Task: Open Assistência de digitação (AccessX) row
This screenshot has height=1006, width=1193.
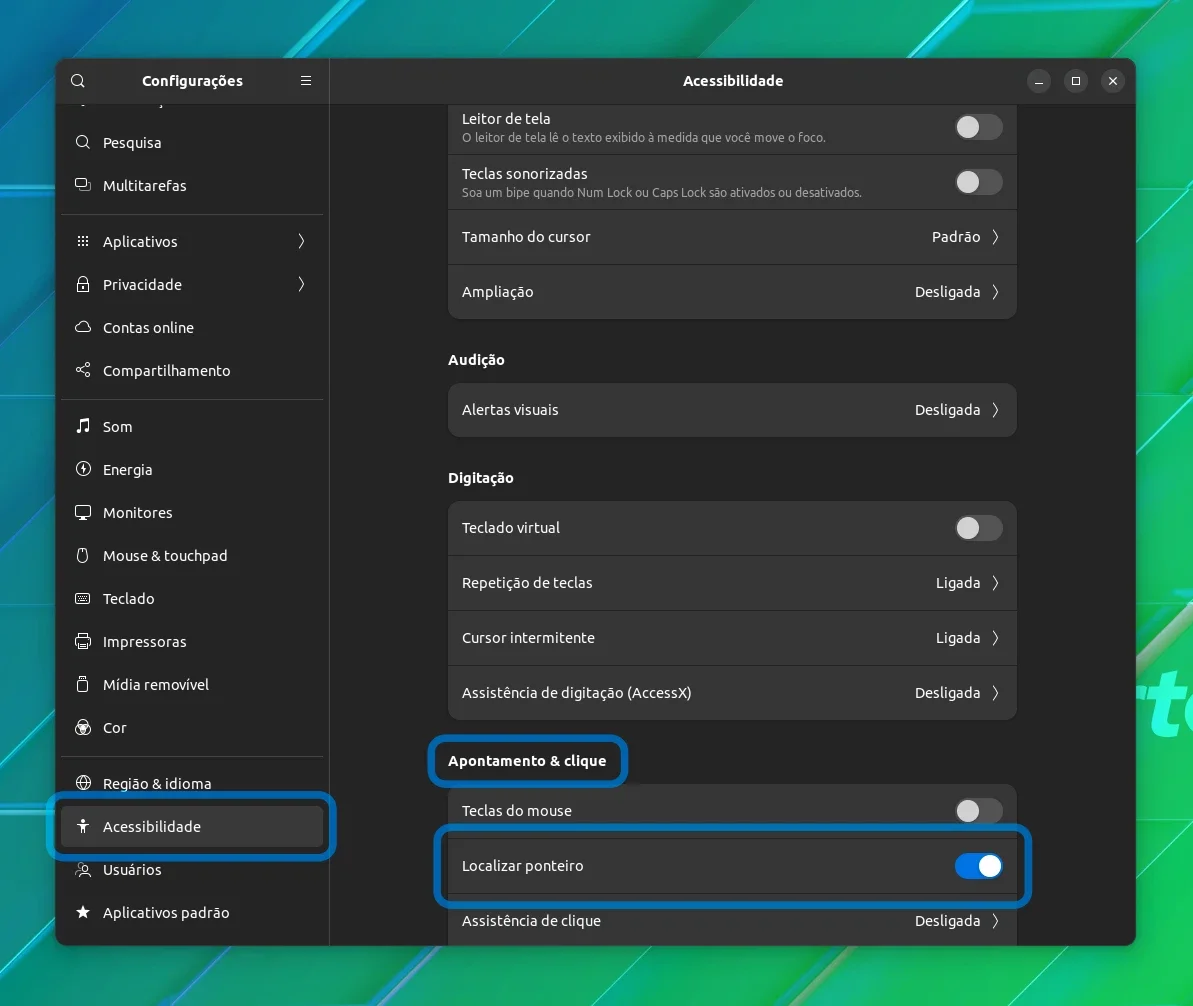Action: point(732,693)
